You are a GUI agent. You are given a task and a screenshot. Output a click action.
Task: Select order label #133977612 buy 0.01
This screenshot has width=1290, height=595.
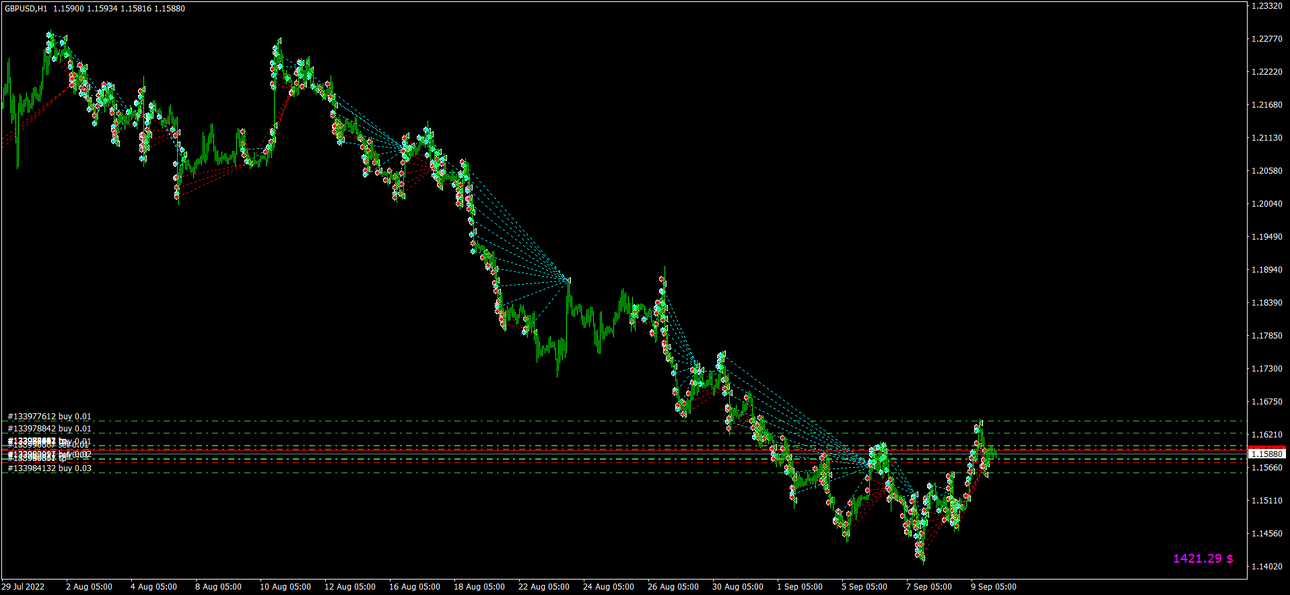click(49, 416)
